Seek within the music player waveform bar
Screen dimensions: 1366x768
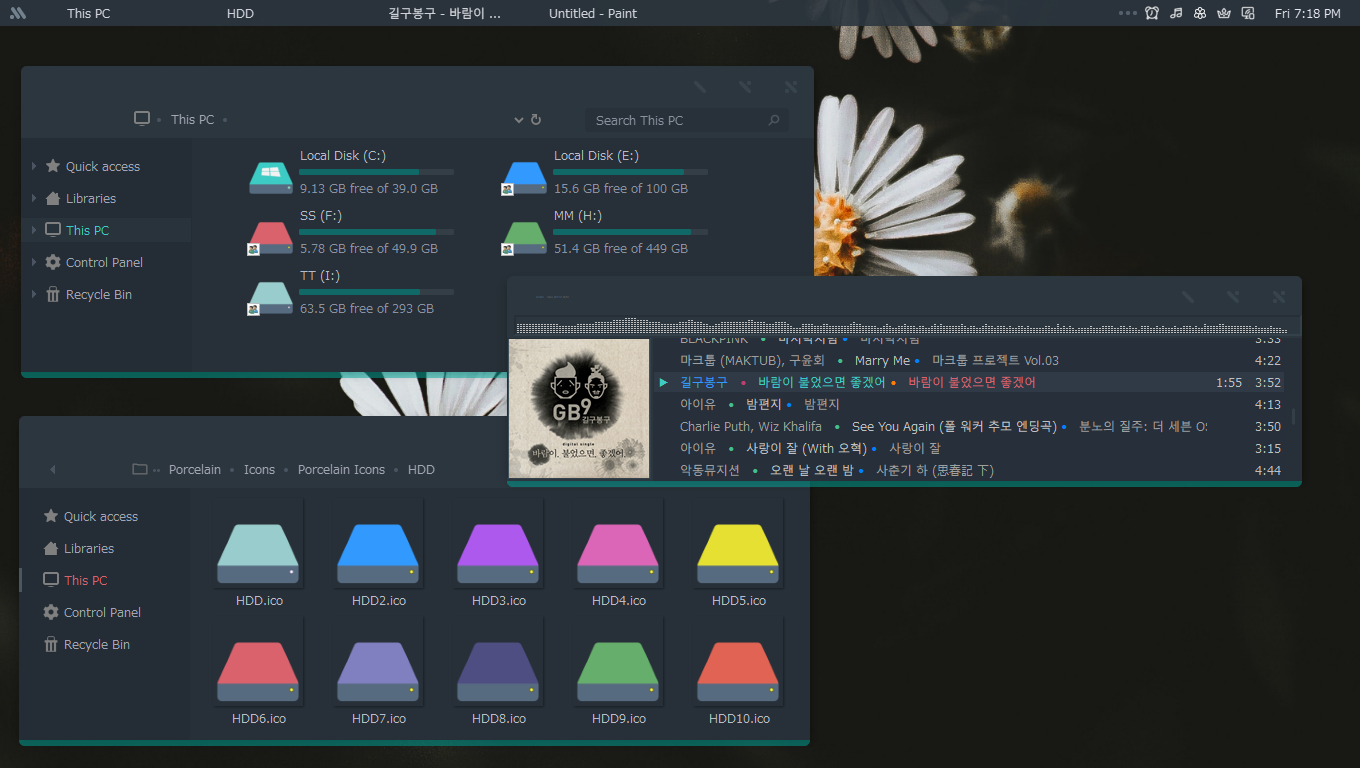(x=900, y=326)
